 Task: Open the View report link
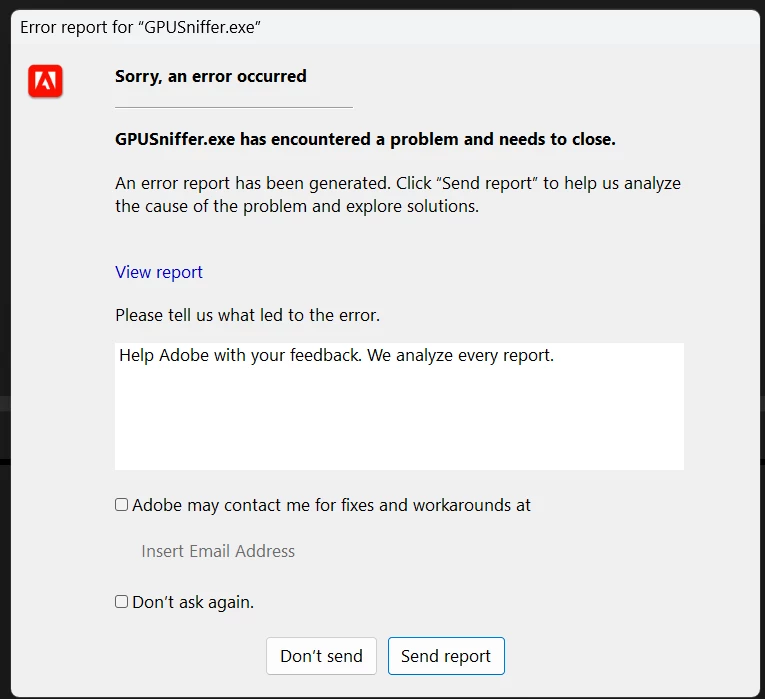click(x=159, y=272)
